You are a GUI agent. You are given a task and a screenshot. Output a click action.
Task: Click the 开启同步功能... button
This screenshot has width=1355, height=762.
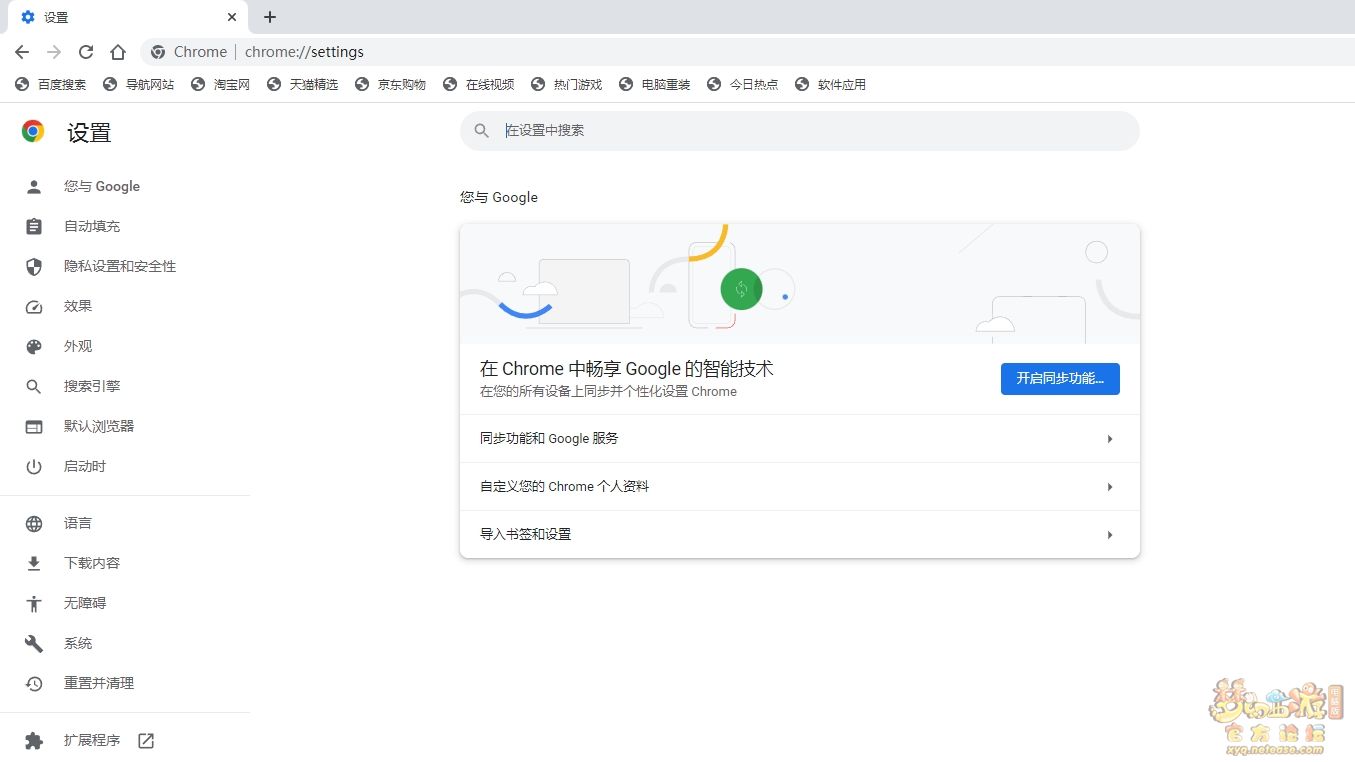pos(1060,379)
